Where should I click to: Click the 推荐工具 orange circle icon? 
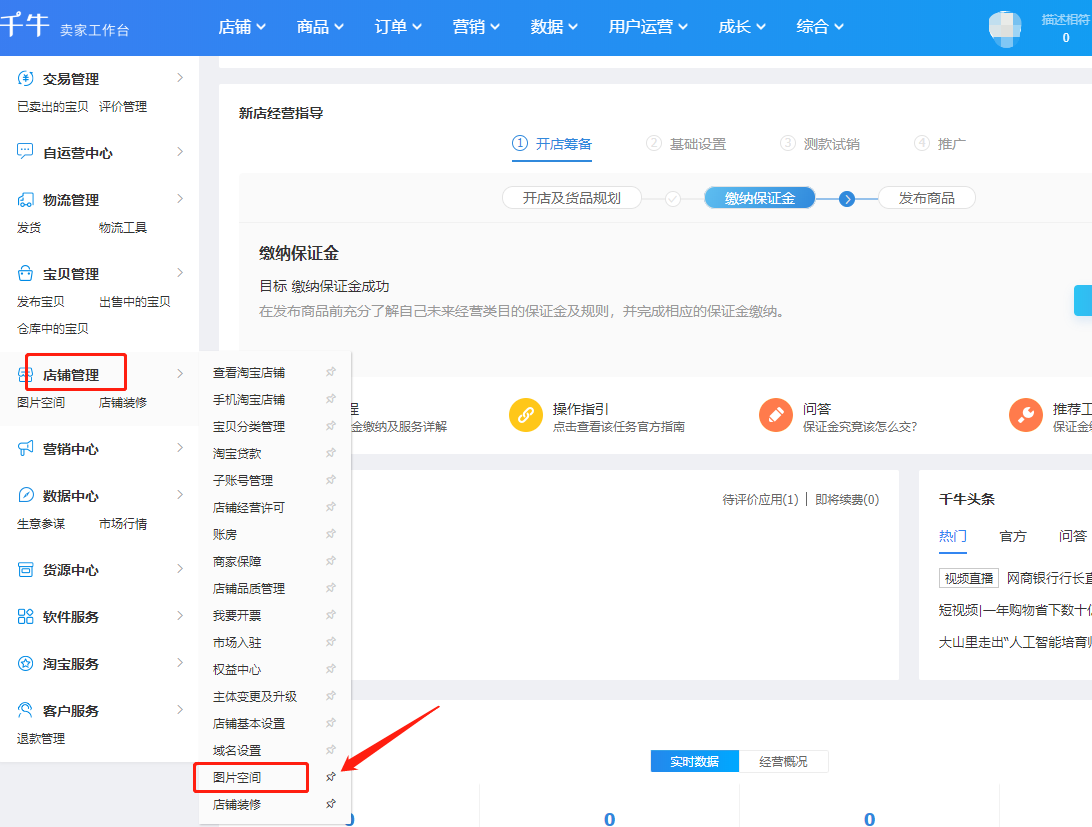click(1025, 413)
